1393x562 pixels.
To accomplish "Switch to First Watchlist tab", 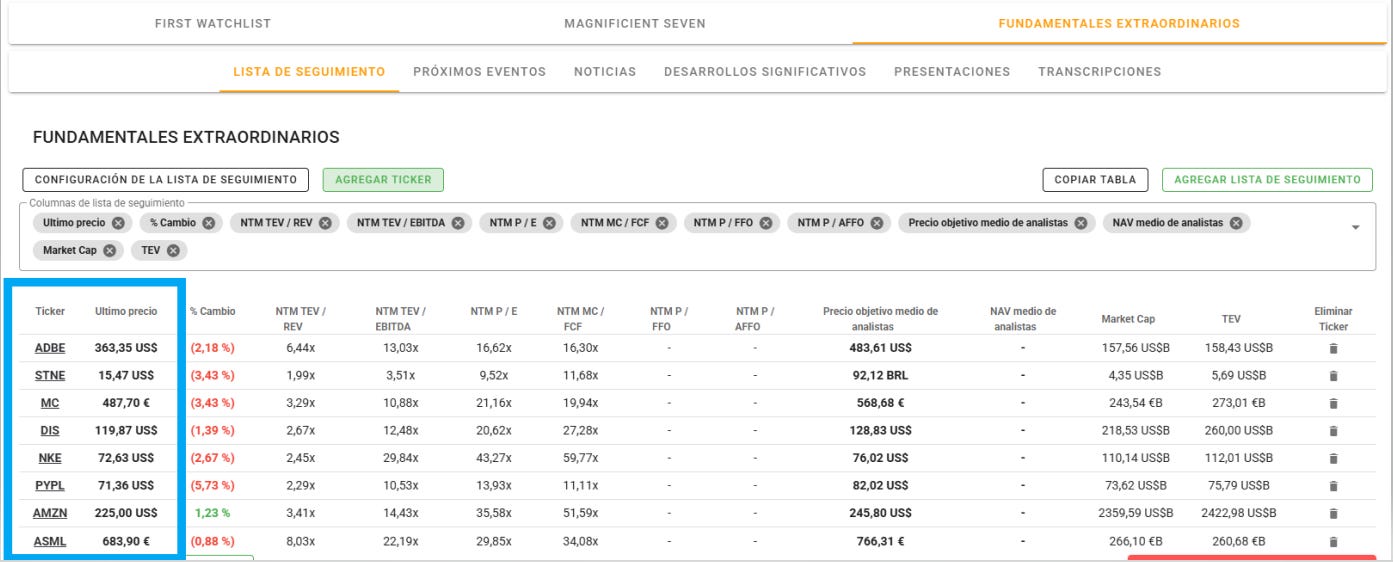I will coord(213,23).
